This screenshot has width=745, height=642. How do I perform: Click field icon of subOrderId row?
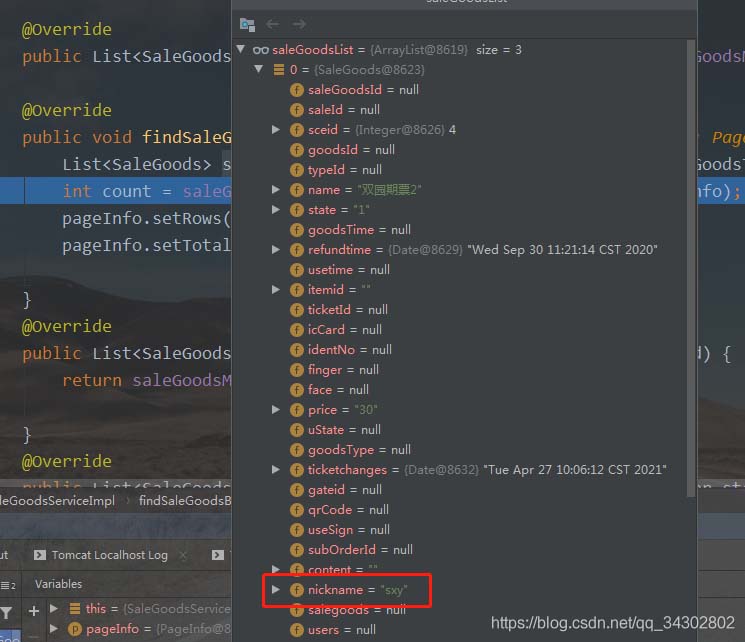coord(296,550)
